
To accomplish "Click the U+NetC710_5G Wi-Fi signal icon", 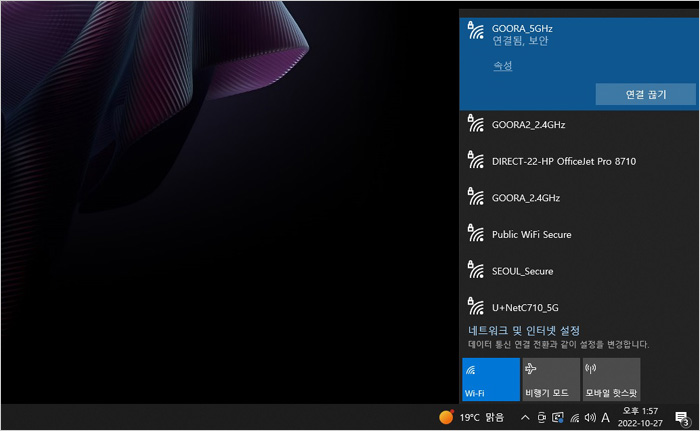I will pyautogui.click(x=476, y=307).
